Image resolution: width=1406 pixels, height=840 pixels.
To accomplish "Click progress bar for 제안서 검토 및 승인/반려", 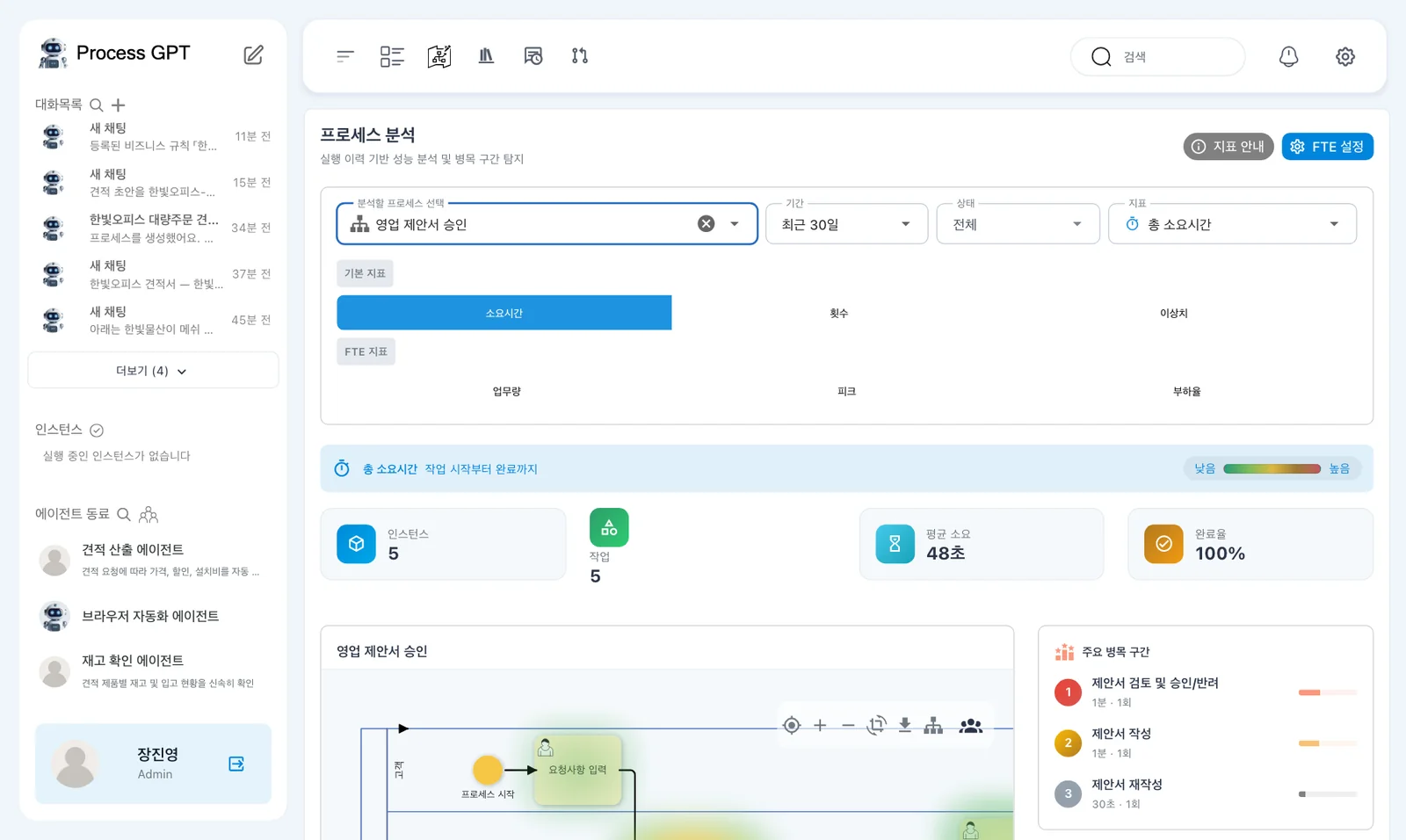I will tap(1328, 692).
